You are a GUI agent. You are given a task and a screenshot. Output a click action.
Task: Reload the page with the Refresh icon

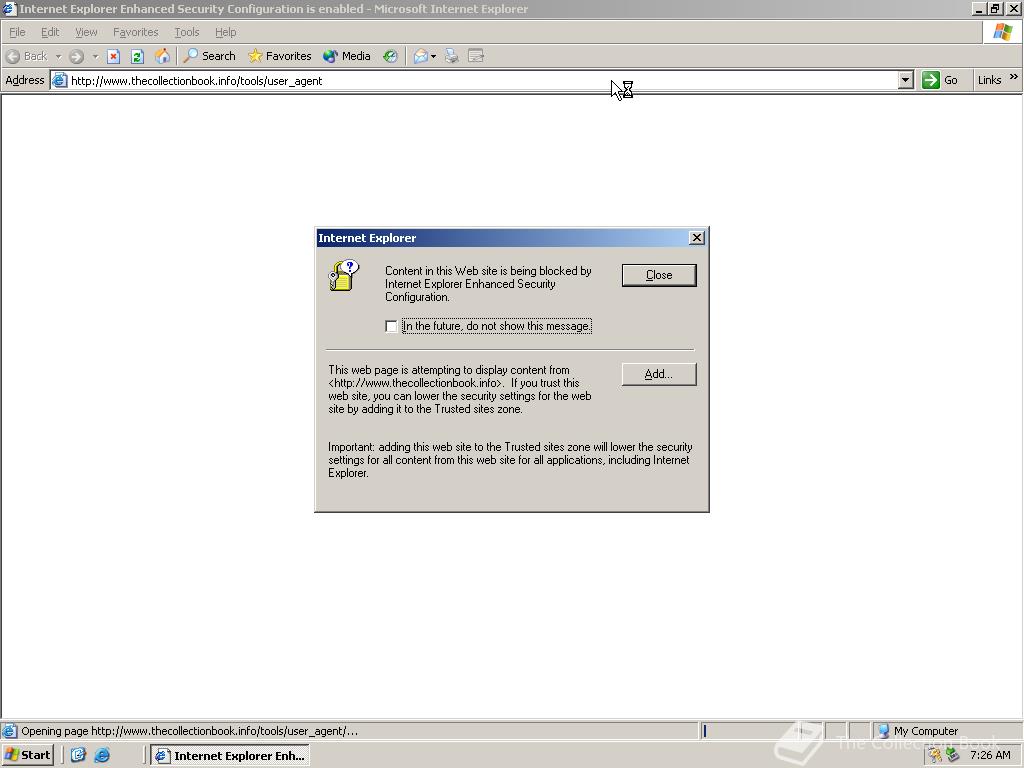point(137,56)
